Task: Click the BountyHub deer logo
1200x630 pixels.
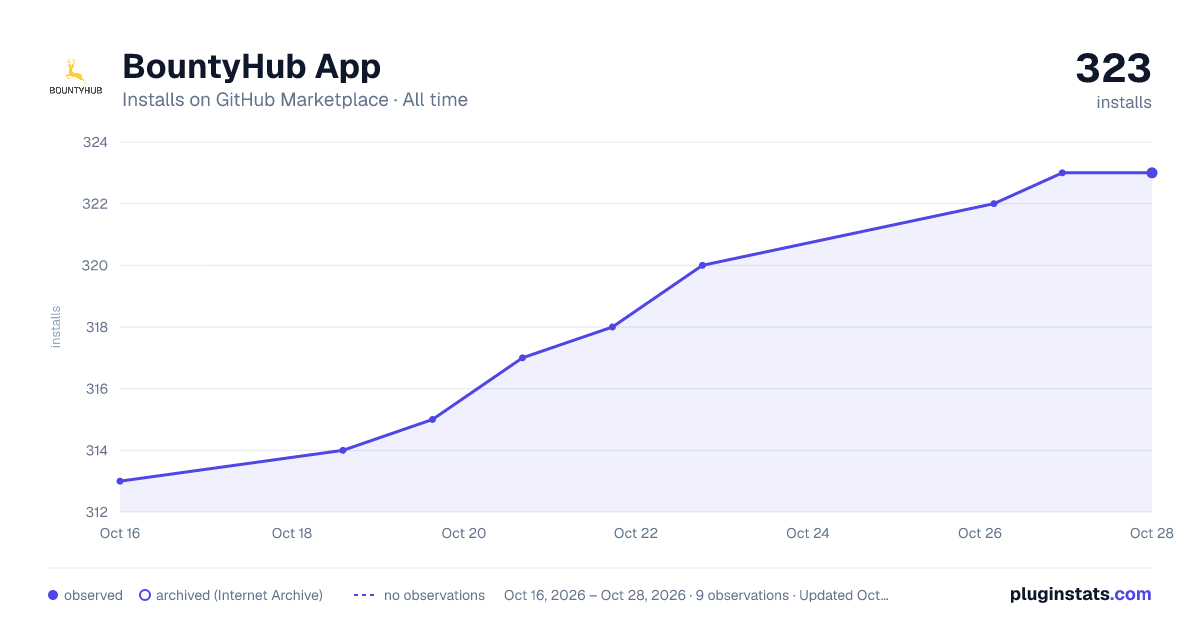Action: pos(76,77)
